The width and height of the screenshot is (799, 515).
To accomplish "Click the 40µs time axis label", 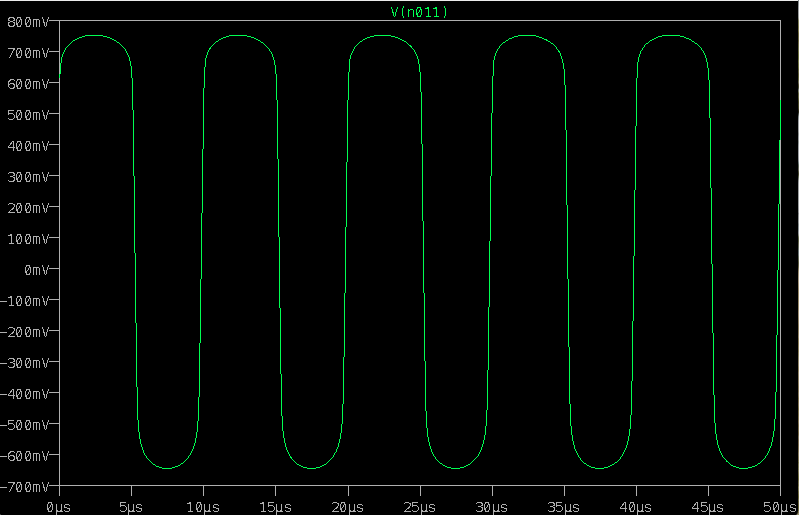I will [636, 507].
